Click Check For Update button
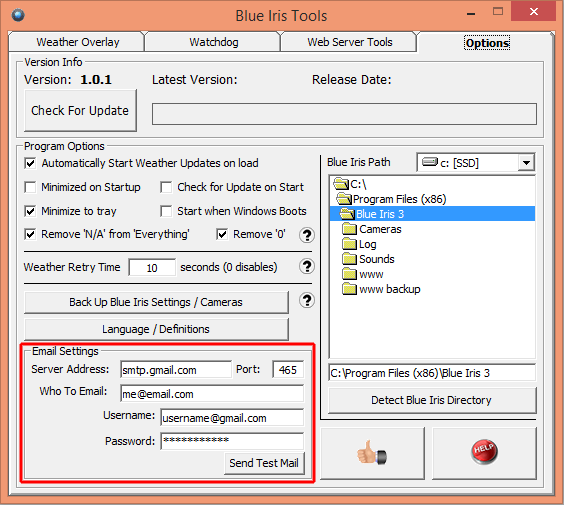 click(80, 110)
